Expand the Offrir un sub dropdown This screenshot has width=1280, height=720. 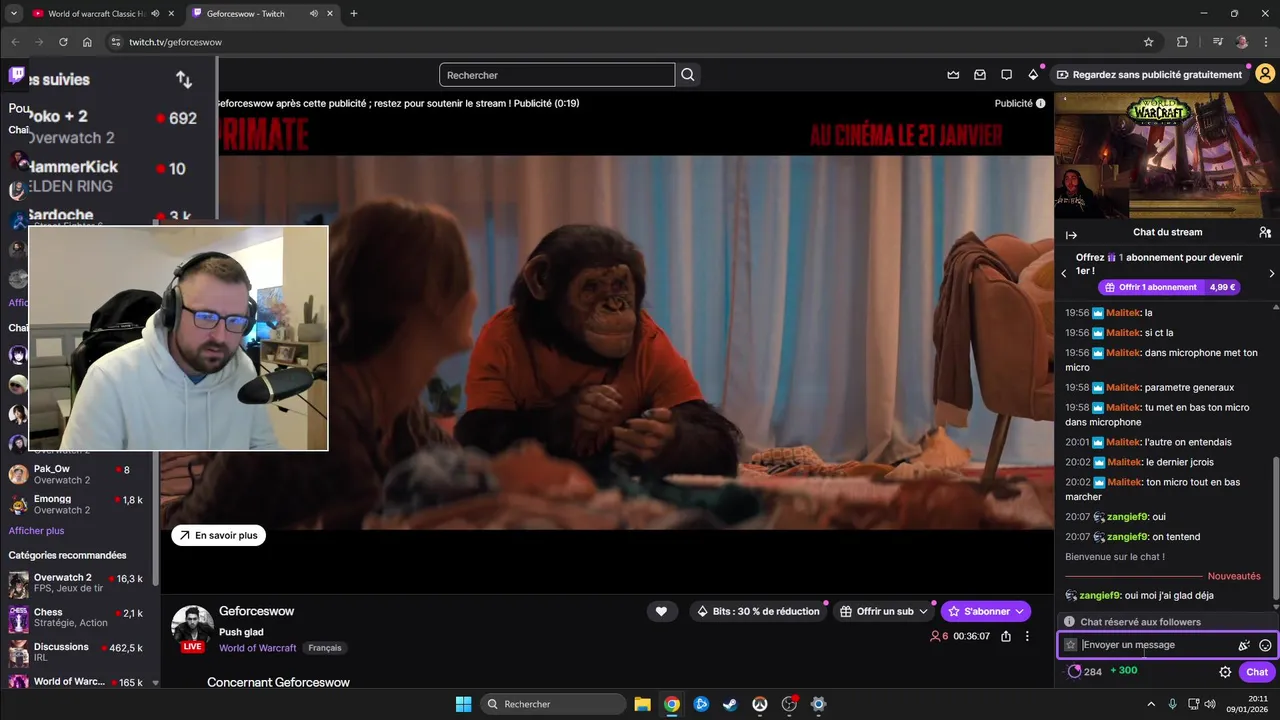(x=924, y=611)
